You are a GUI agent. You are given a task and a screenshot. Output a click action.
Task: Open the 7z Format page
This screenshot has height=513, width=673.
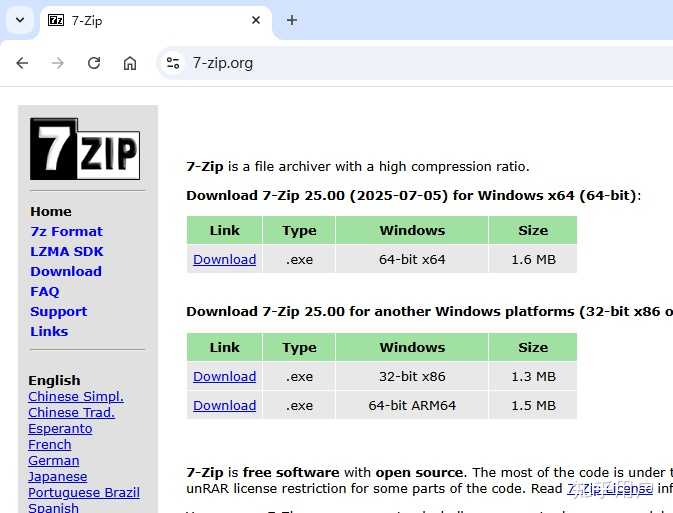click(x=67, y=231)
